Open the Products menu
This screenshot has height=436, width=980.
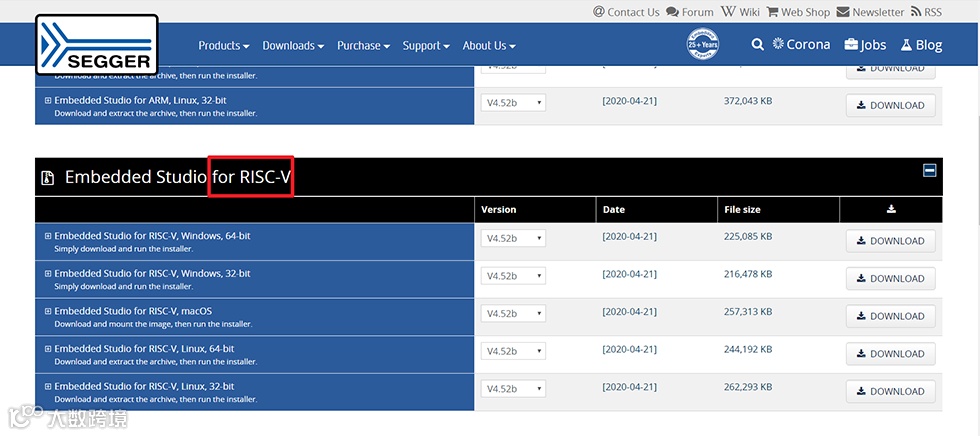[224, 46]
